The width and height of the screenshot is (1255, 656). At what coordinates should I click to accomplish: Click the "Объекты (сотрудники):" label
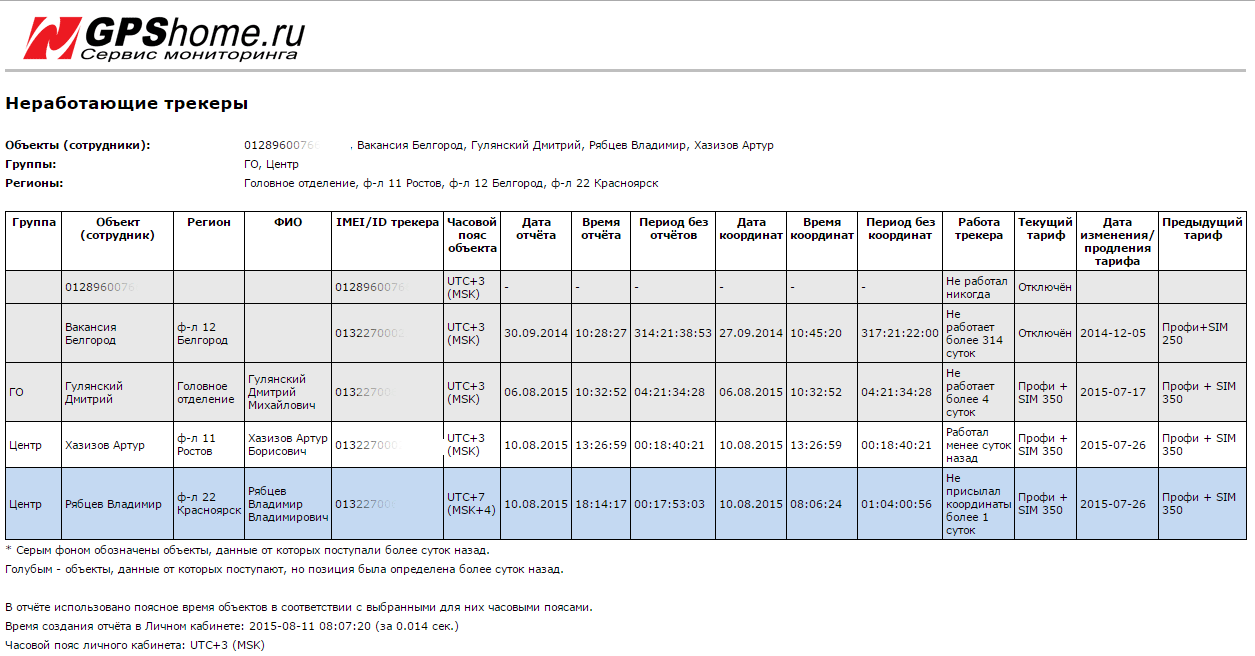(78, 145)
